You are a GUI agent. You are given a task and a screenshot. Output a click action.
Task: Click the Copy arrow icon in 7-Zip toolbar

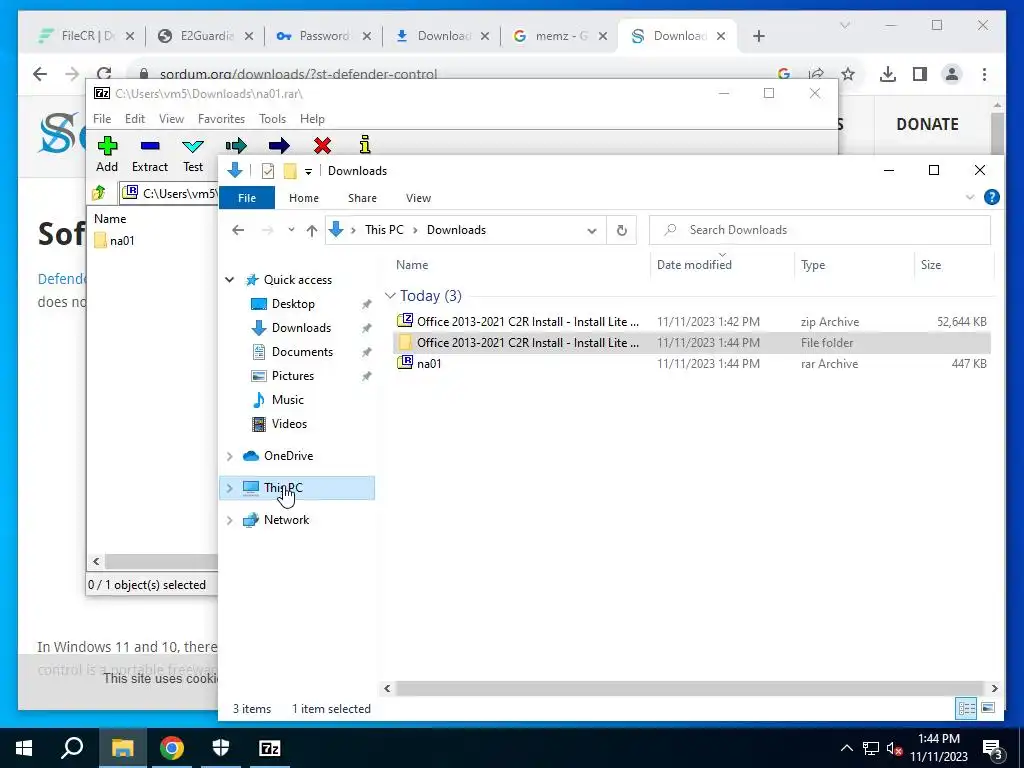click(x=236, y=145)
